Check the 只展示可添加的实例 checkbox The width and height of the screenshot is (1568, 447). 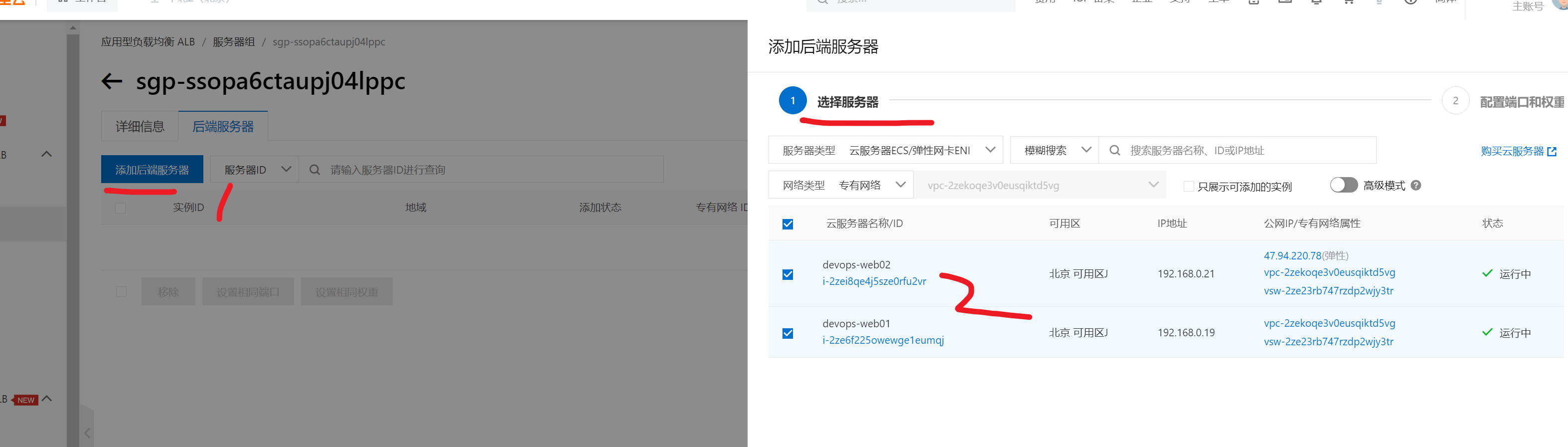coord(1188,187)
